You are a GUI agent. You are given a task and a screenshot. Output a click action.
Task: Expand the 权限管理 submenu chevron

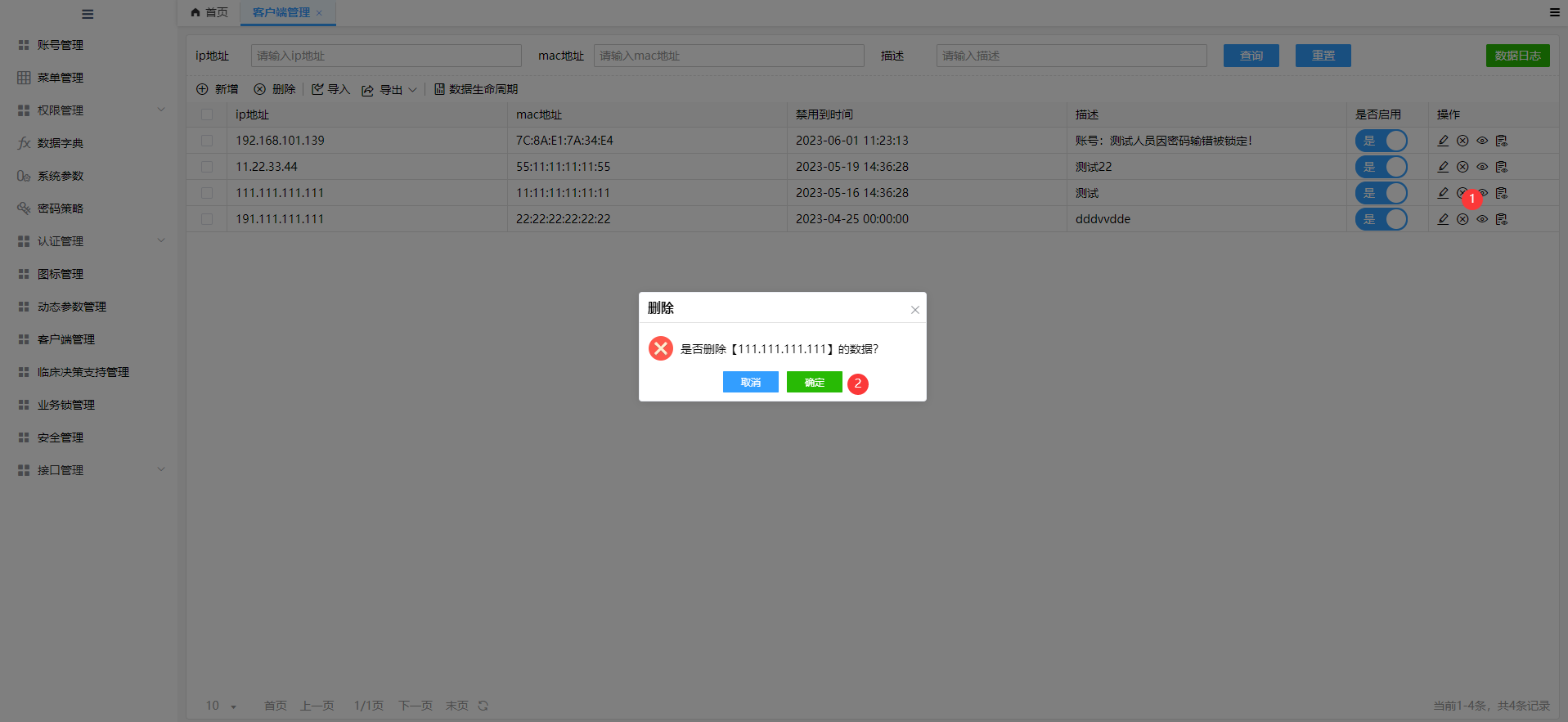pyautogui.click(x=161, y=110)
